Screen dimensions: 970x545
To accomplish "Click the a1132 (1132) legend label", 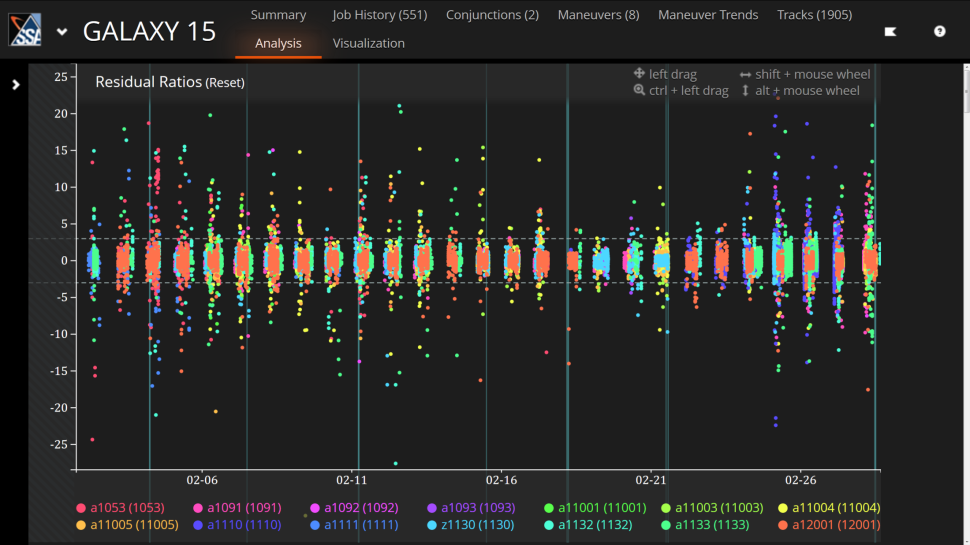I will [595, 525].
